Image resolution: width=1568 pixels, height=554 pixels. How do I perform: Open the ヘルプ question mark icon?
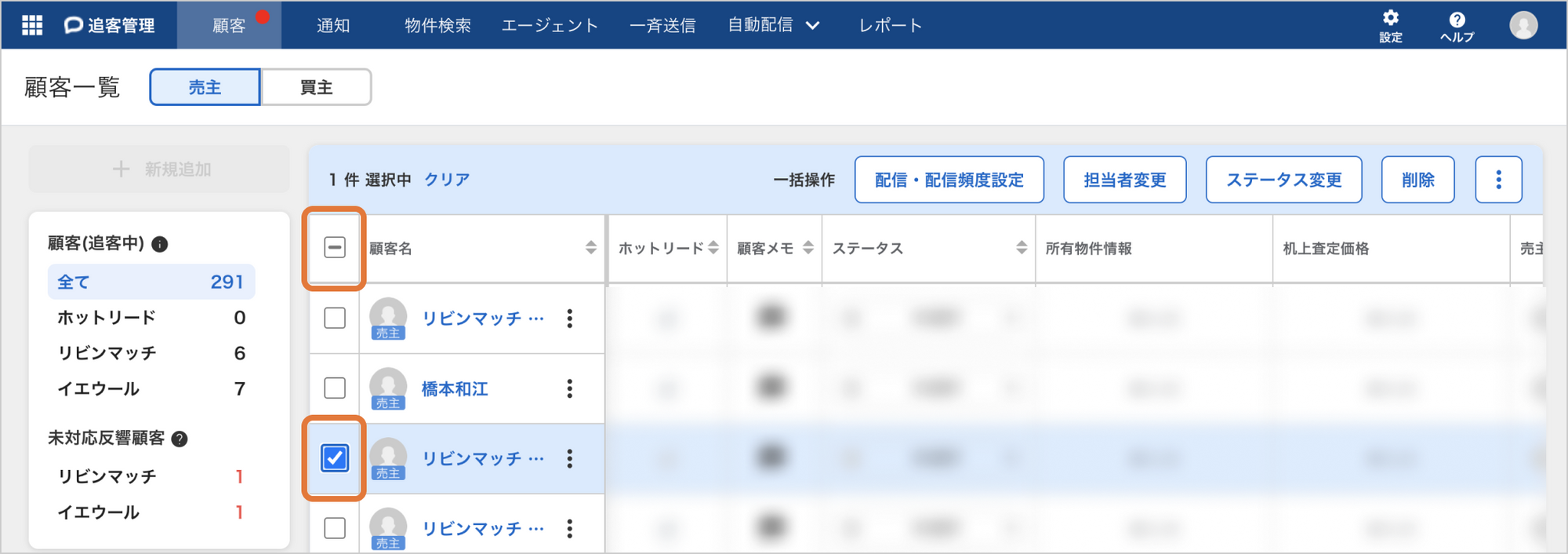click(1457, 25)
